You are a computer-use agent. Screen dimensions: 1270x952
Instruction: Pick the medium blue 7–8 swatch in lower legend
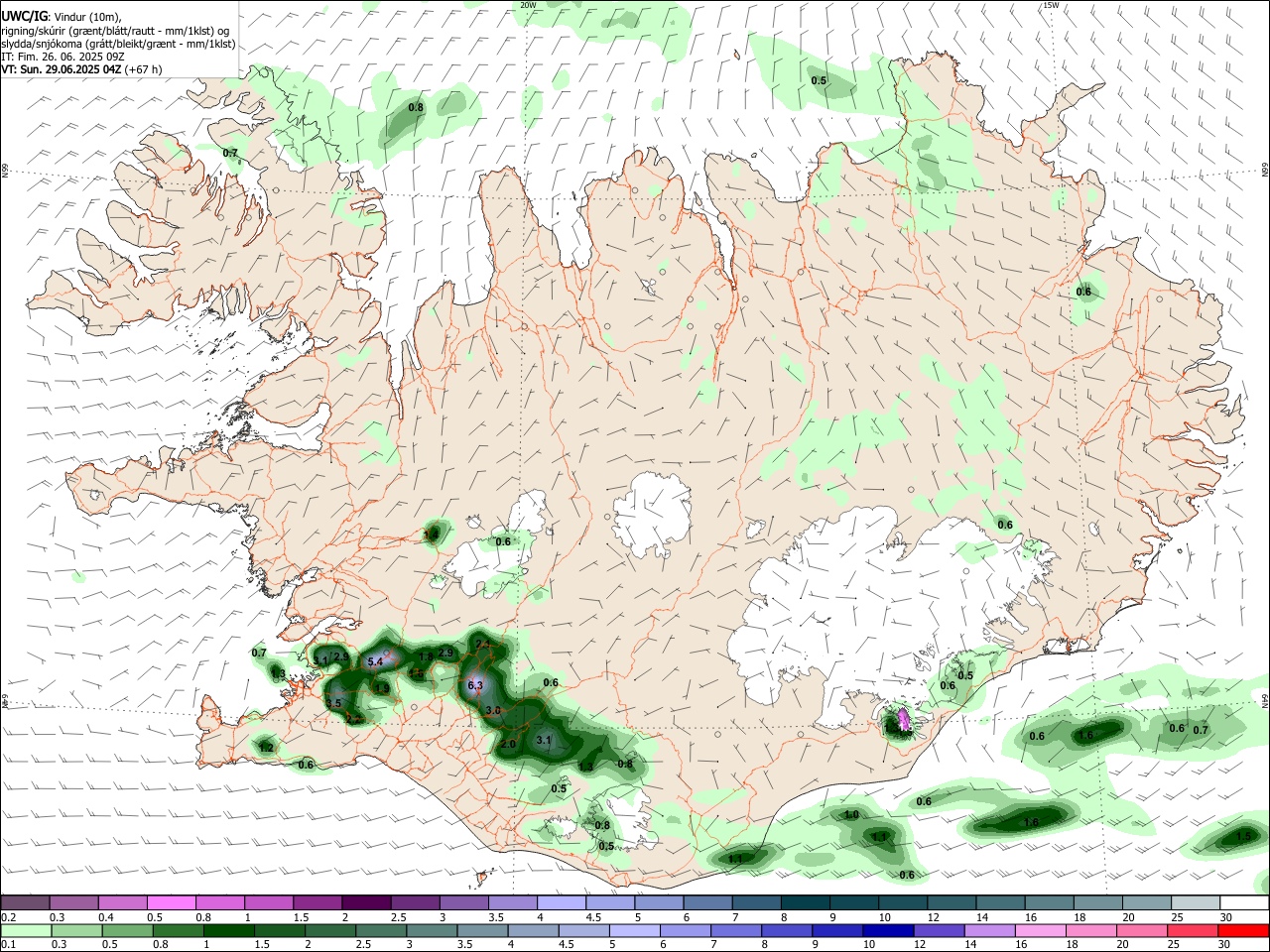(x=736, y=931)
